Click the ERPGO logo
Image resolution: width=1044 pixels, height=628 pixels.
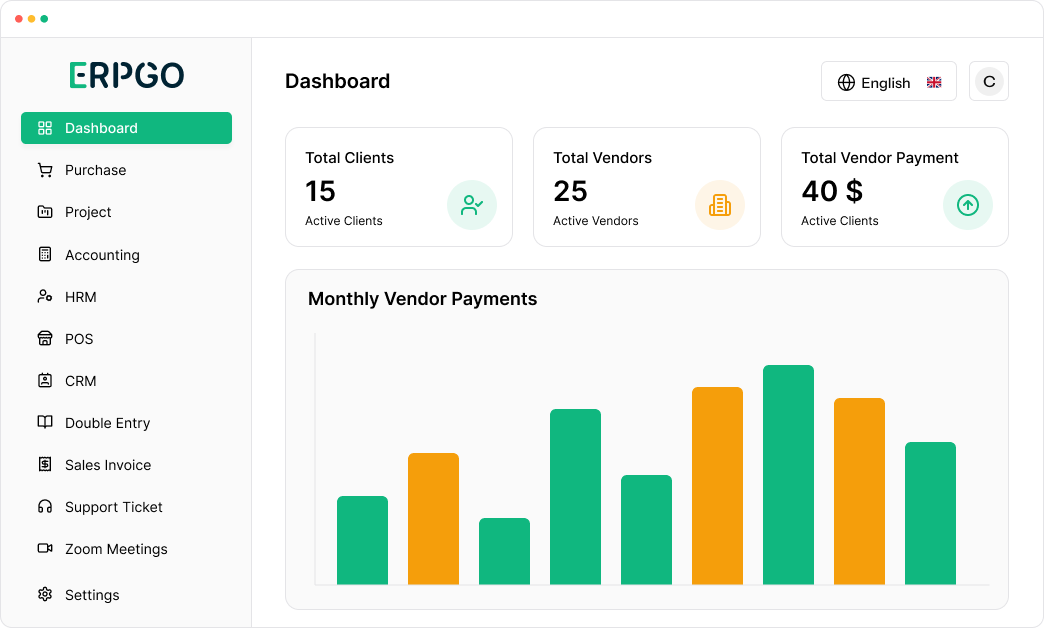[x=127, y=75]
